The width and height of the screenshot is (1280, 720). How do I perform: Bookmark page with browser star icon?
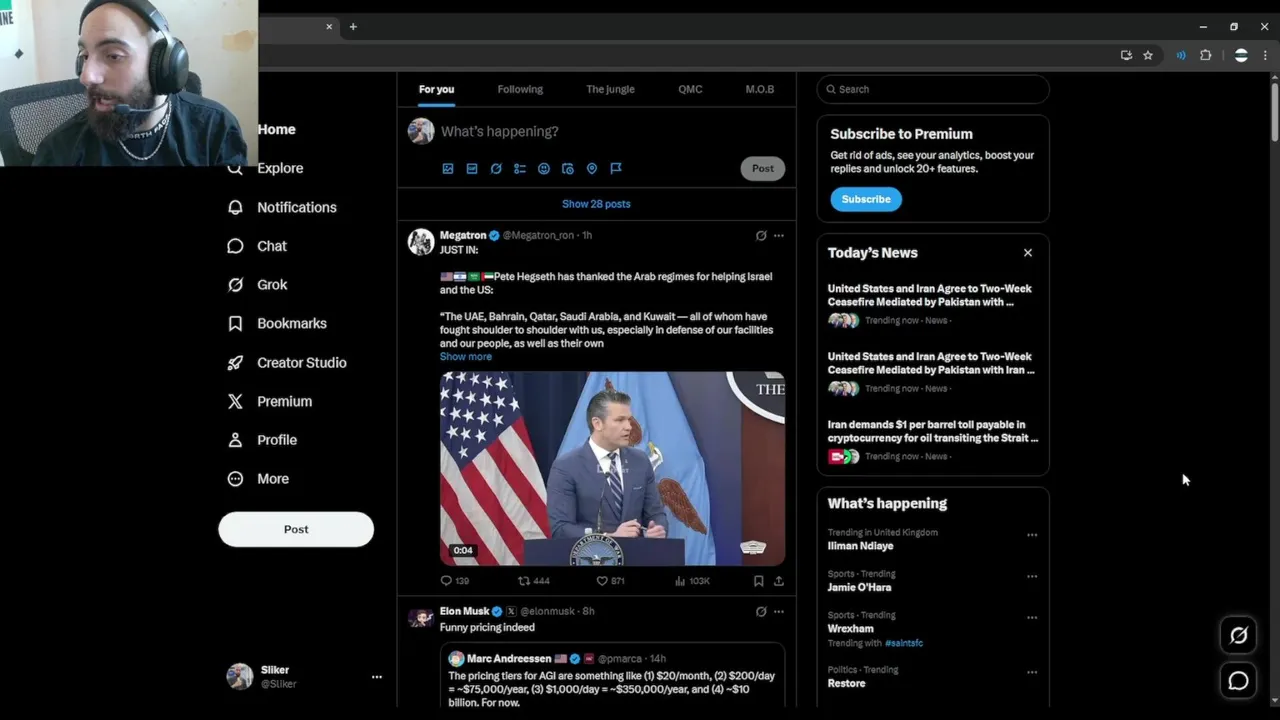[x=1148, y=56]
